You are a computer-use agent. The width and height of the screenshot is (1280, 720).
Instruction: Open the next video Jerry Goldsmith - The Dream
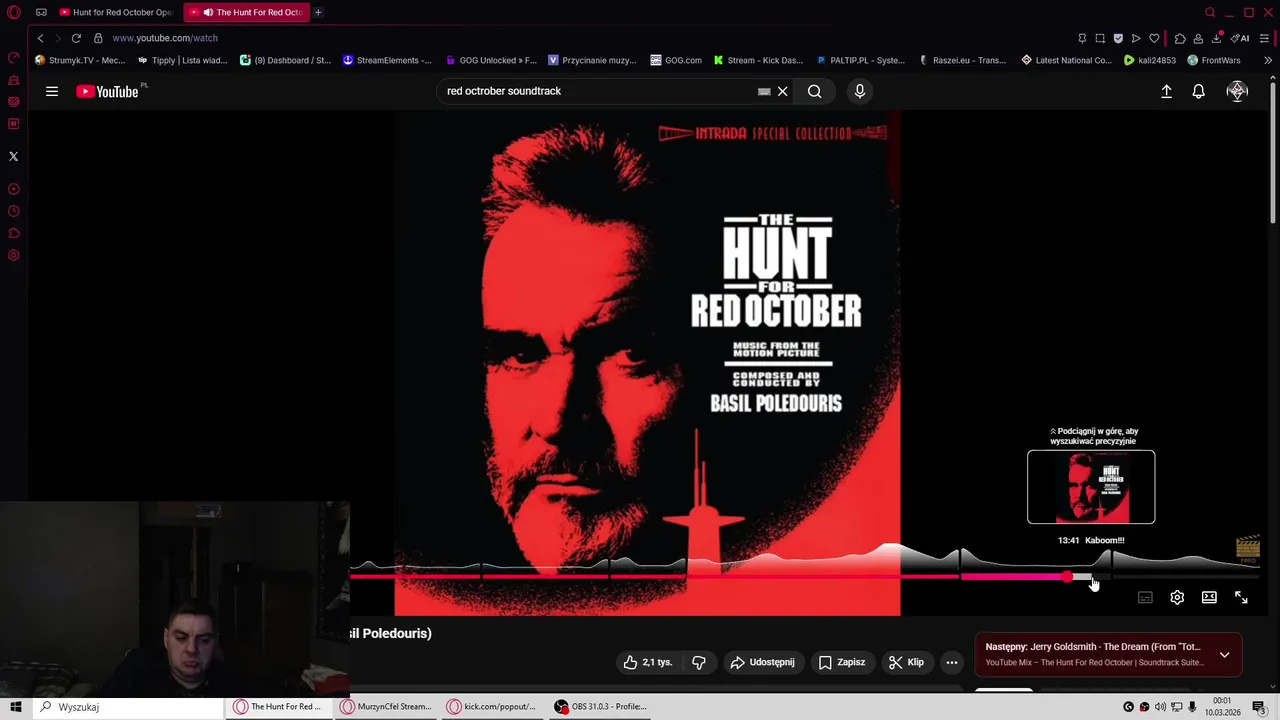click(1093, 654)
